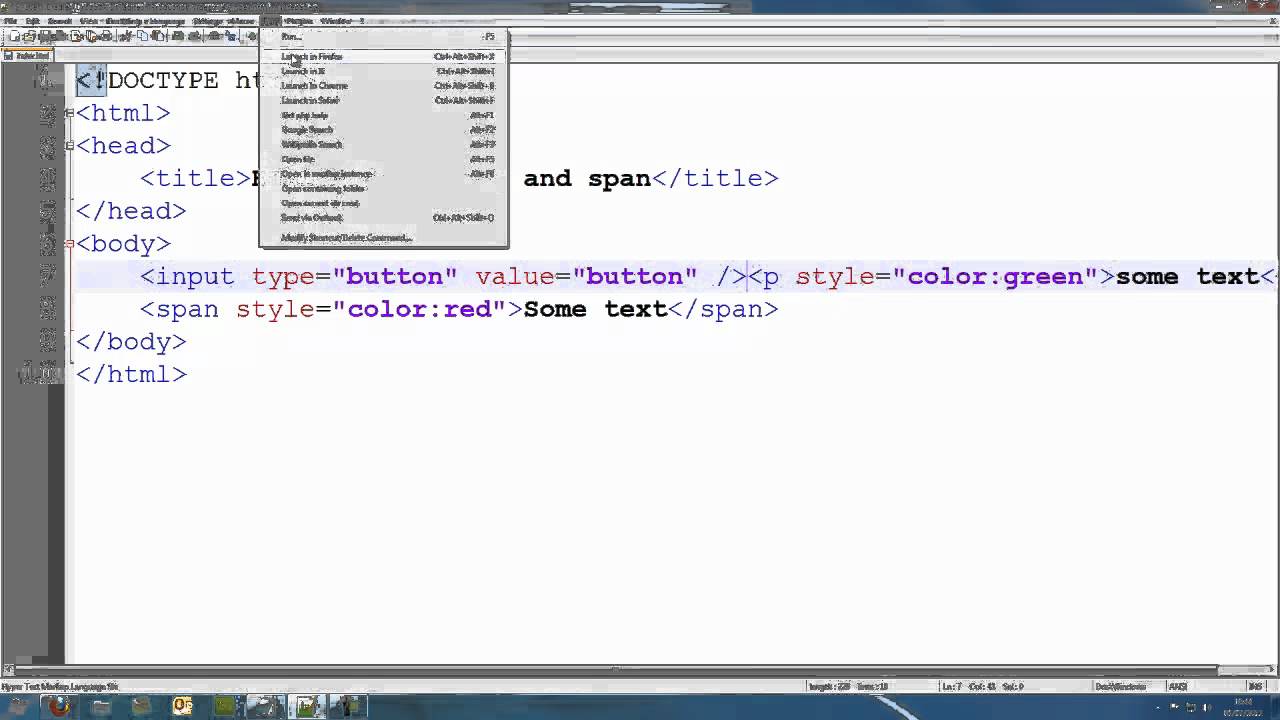Click the color:red style value
This screenshot has width=1280, height=720.
(419, 309)
